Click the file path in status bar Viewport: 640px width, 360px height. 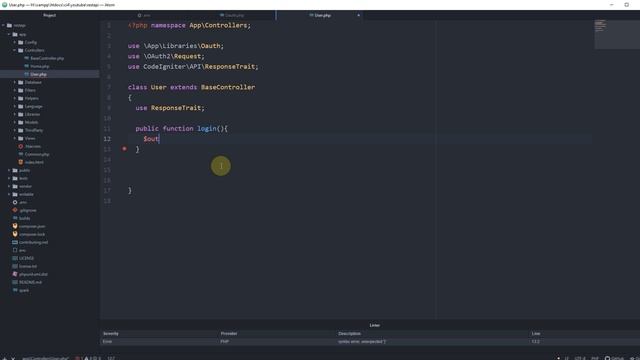pyautogui.click(x=45, y=358)
